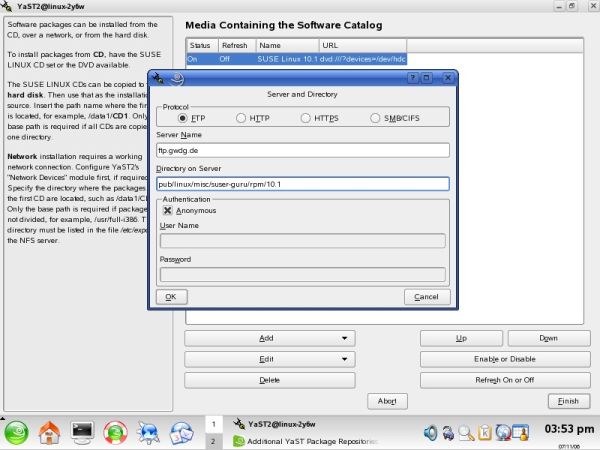Launch the Kontact mail and calendar icon
The image size is (600, 450).
181,433
